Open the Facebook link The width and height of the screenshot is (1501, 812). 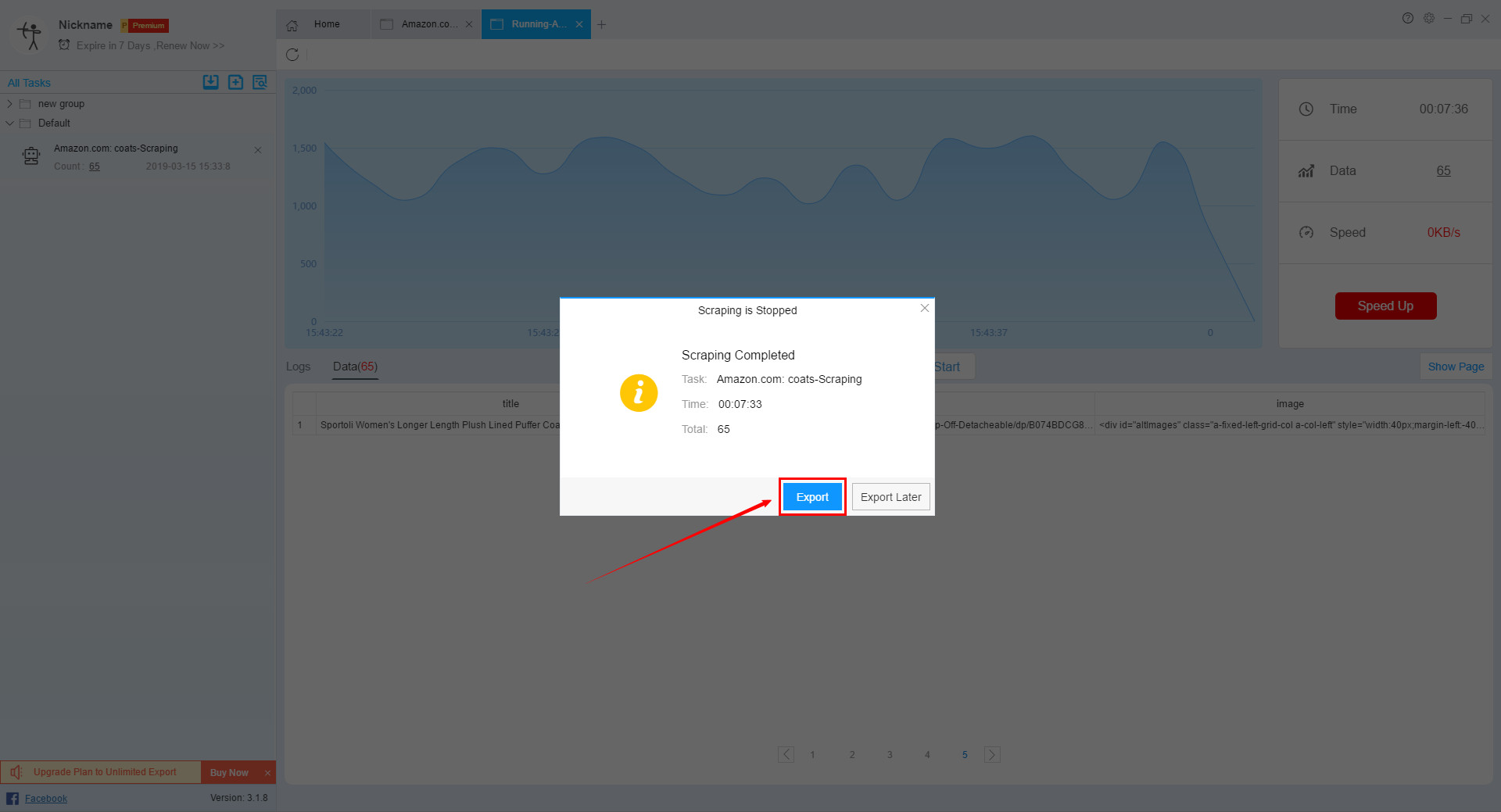(46, 799)
